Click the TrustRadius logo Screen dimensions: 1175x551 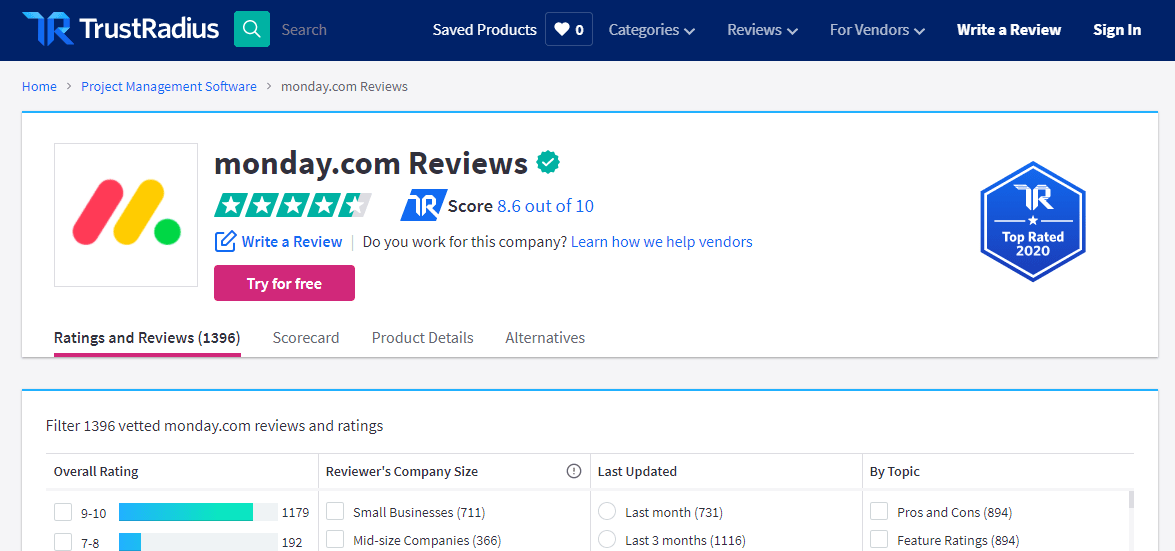coord(121,29)
